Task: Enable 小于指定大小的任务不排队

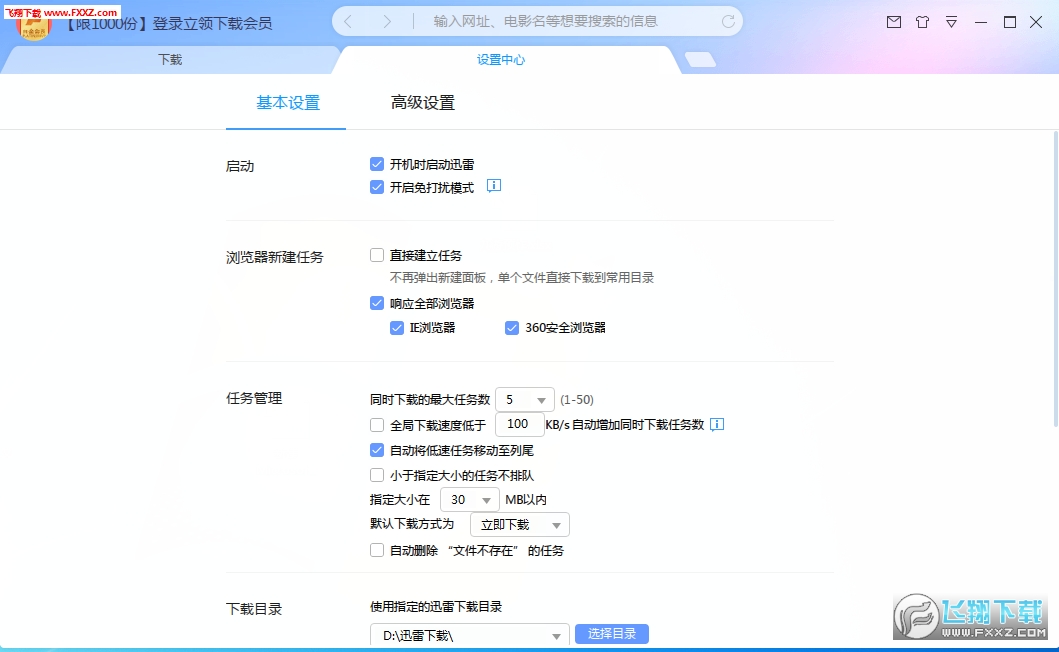Action: pyautogui.click(x=376, y=474)
